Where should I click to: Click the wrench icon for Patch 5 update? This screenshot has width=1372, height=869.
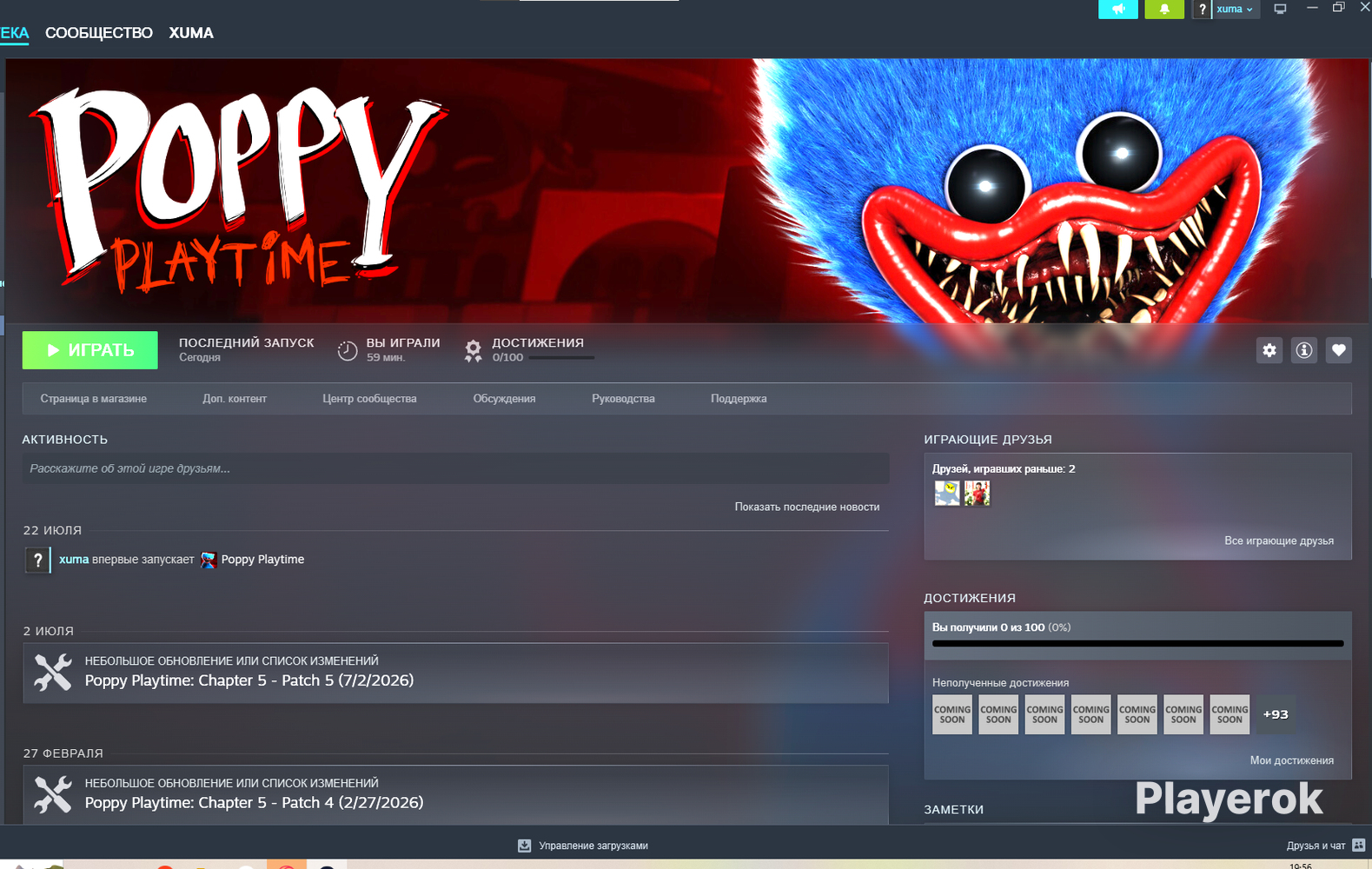[53, 673]
